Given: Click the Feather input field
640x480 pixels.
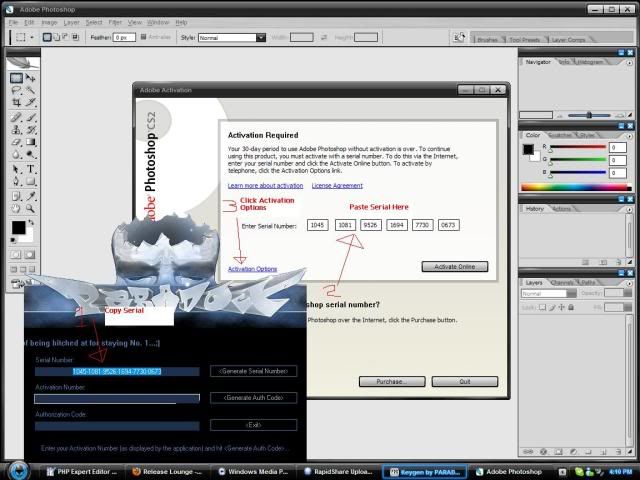Looking at the screenshot, I should coord(124,38).
